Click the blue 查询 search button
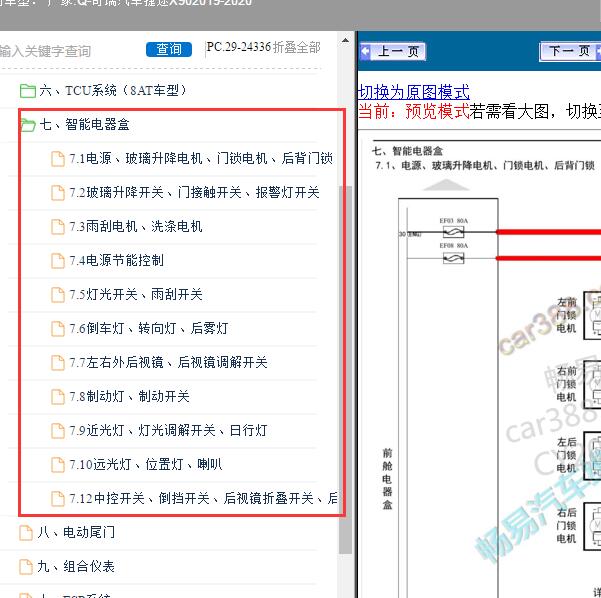This screenshot has height=598, width=601. point(169,49)
